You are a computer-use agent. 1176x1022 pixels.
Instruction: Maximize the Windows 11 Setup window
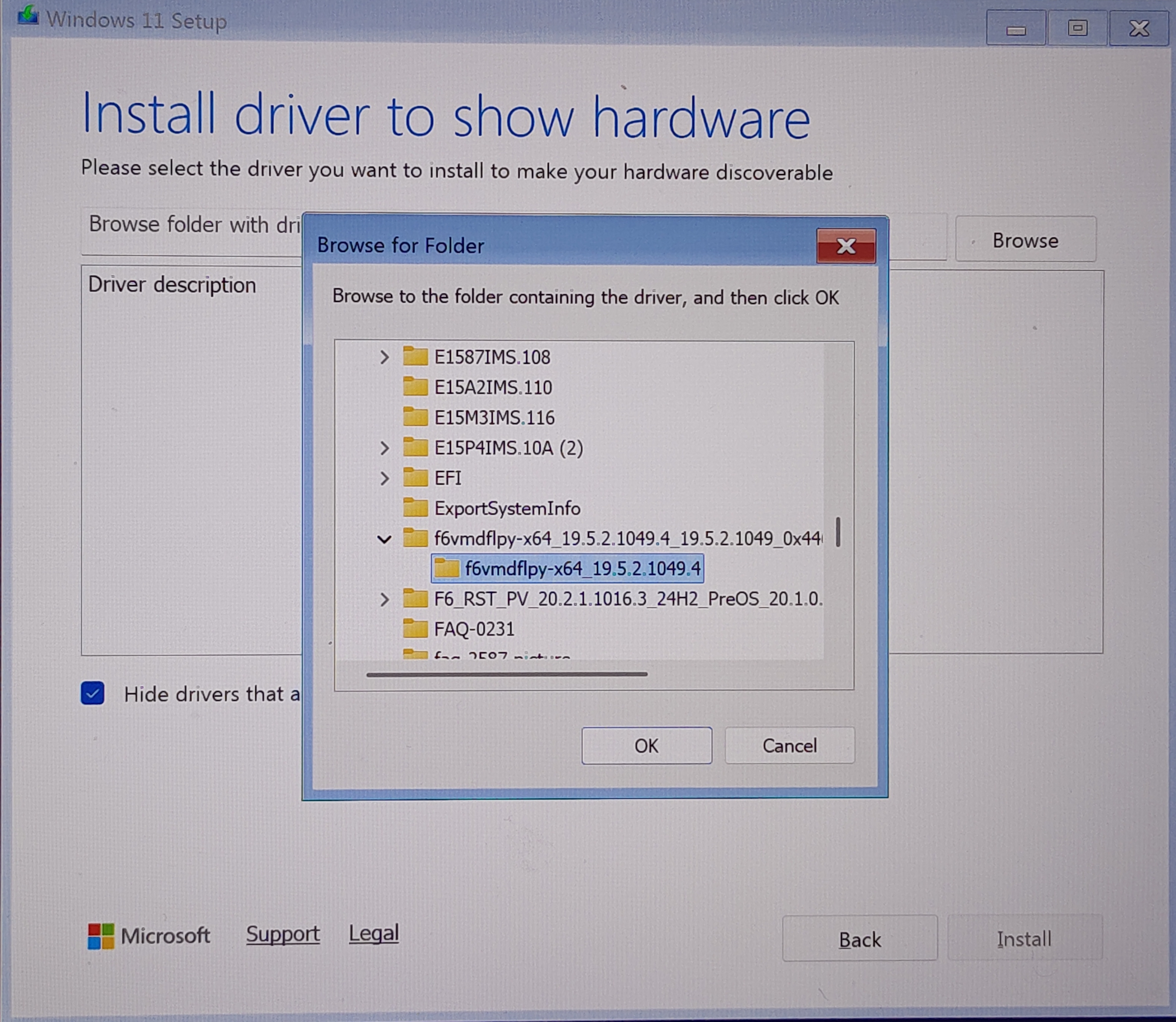[x=1077, y=28]
